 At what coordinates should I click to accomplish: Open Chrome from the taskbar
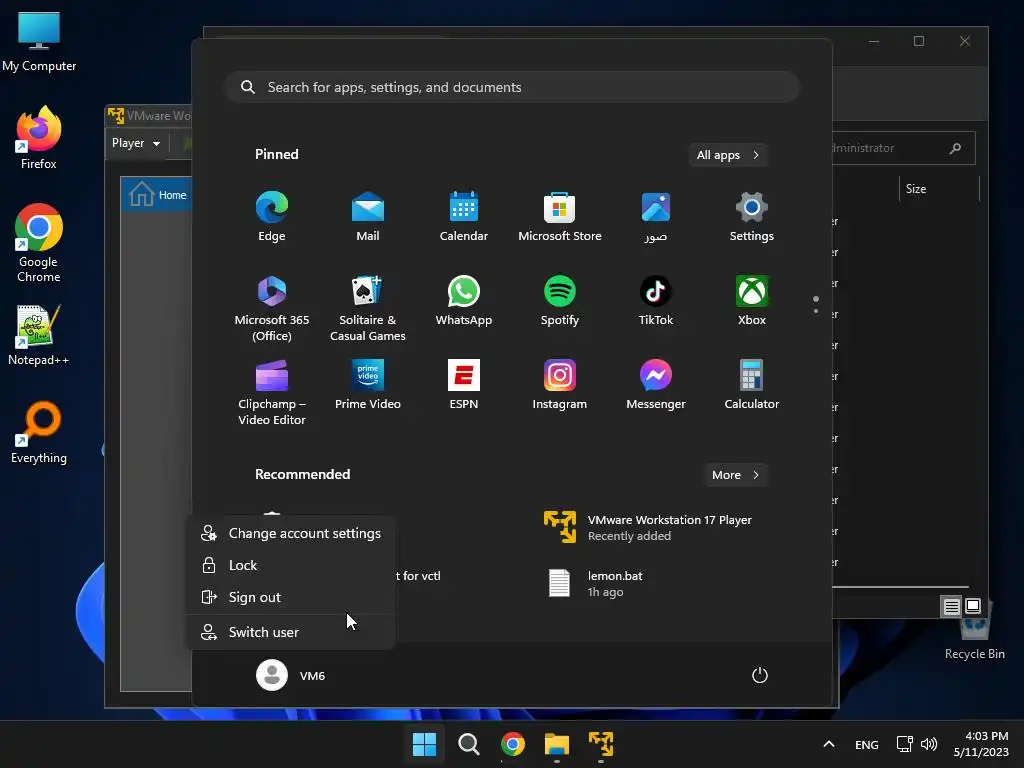point(513,744)
